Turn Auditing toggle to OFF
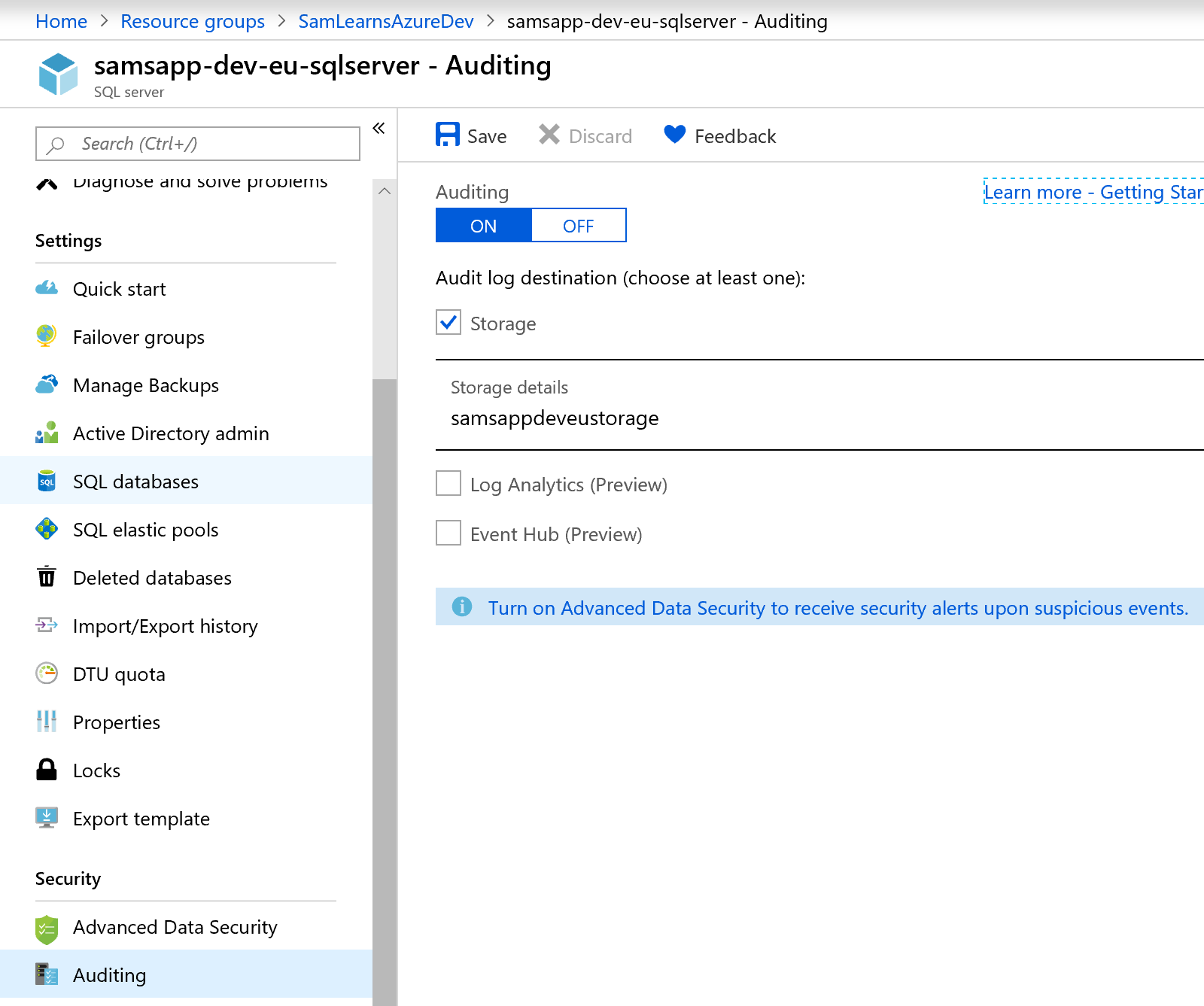 click(578, 226)
